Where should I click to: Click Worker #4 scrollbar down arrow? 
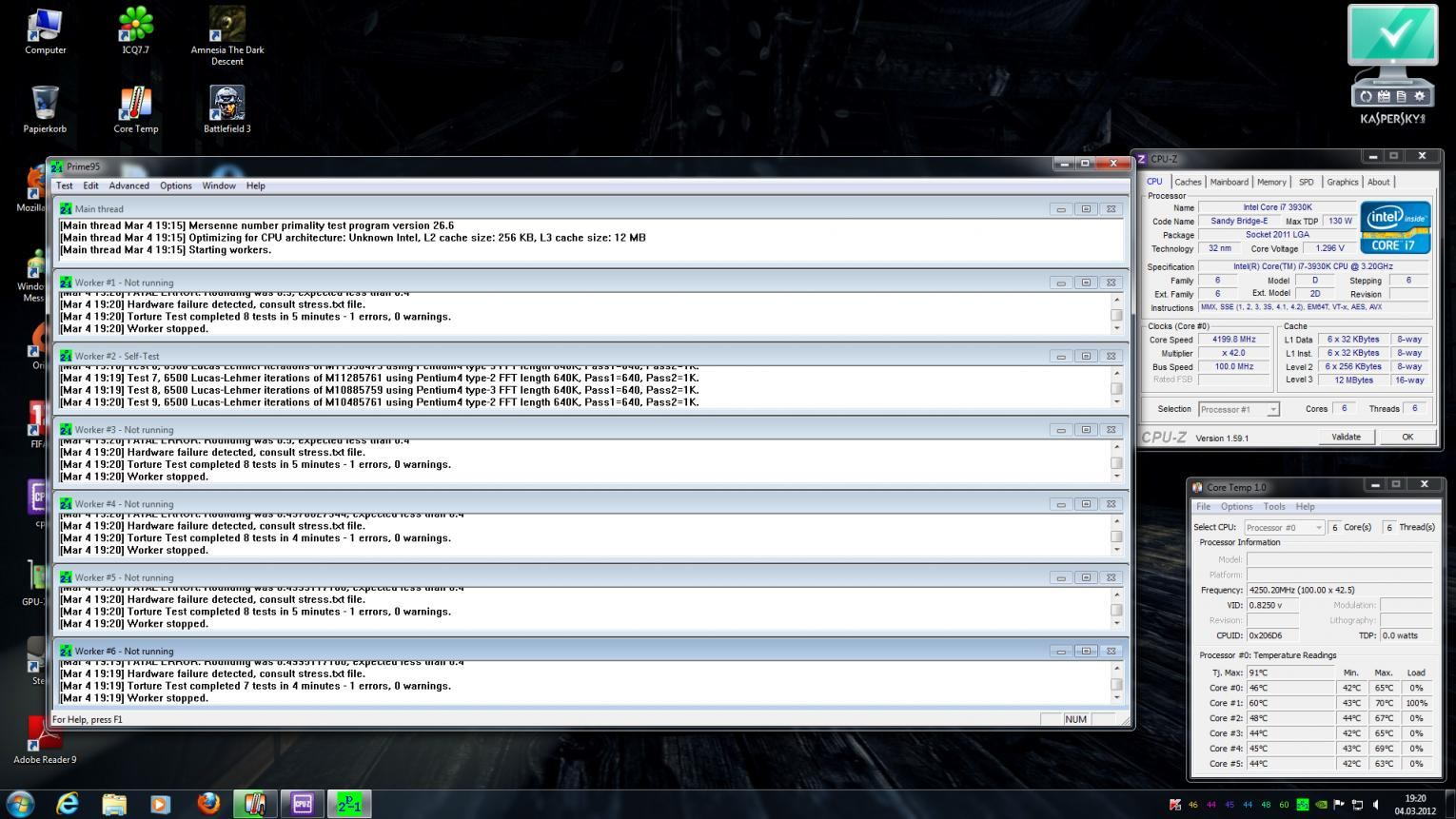(x=1117, y=549)
